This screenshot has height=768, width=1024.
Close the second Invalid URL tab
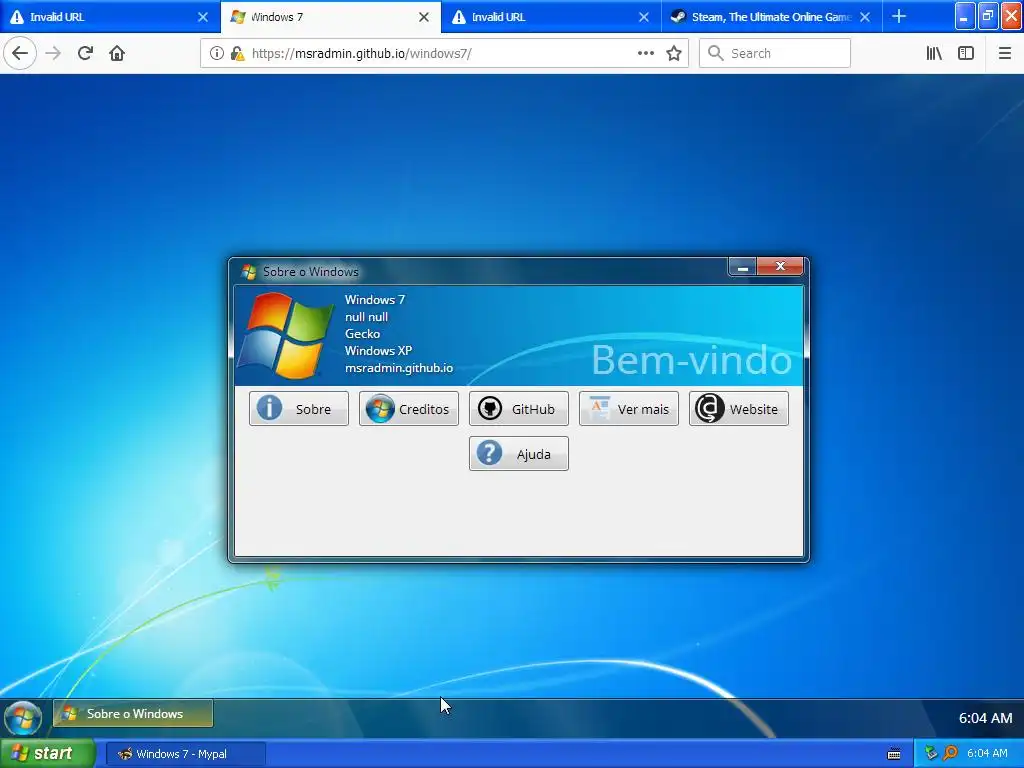coord(644,17)
